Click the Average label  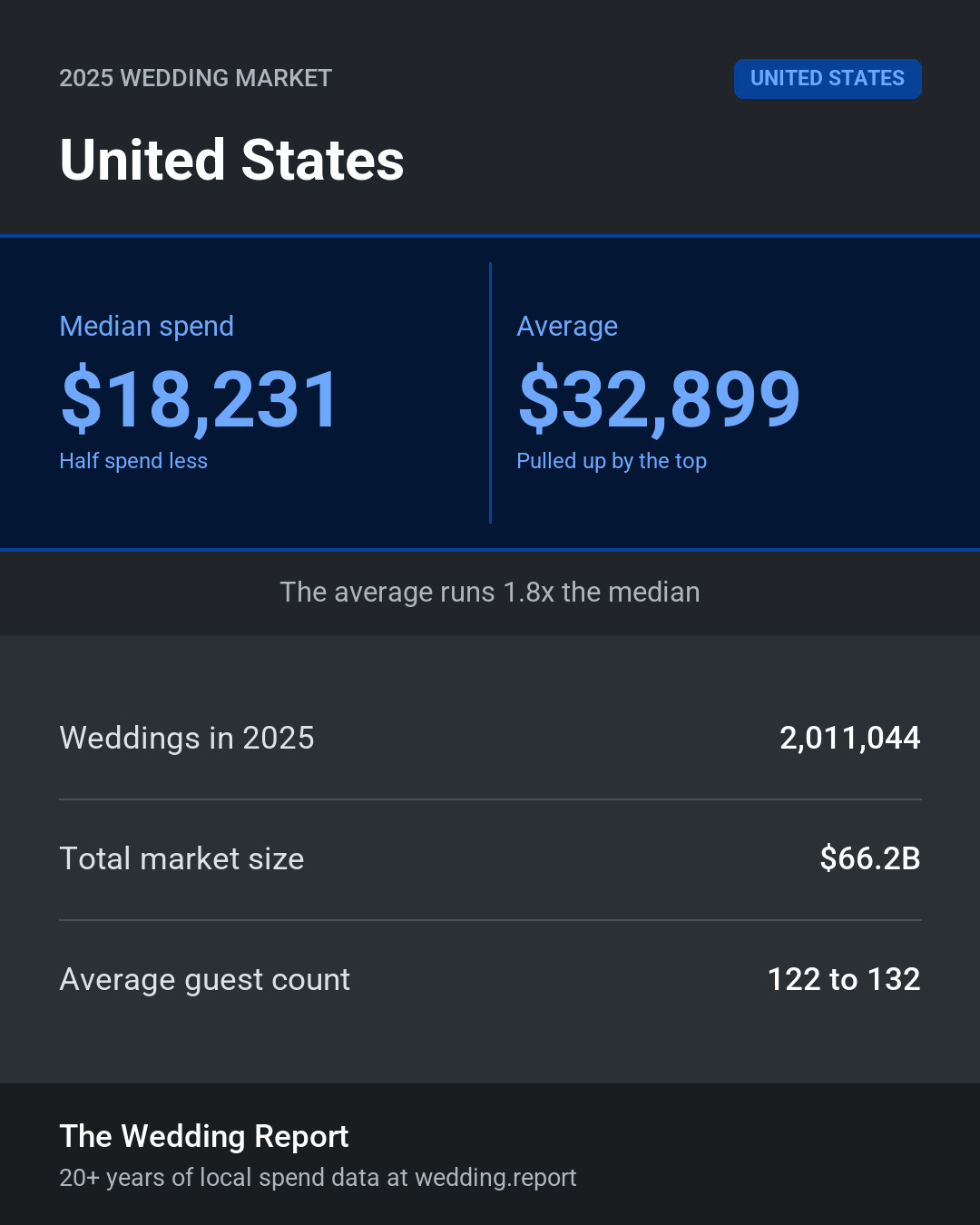pos(567,326)
